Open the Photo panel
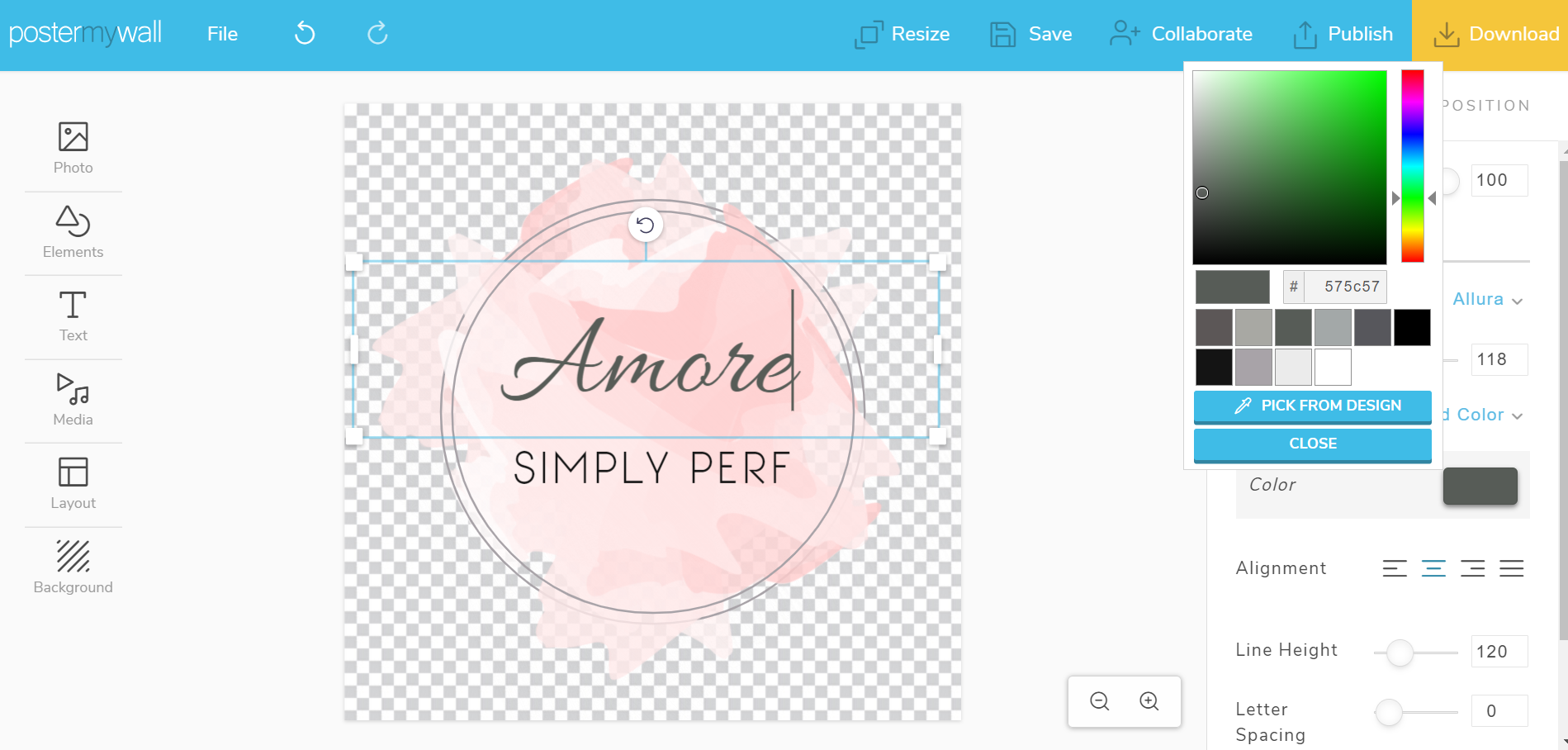Viewport: 1568px width, 750px height. (73, 149)
